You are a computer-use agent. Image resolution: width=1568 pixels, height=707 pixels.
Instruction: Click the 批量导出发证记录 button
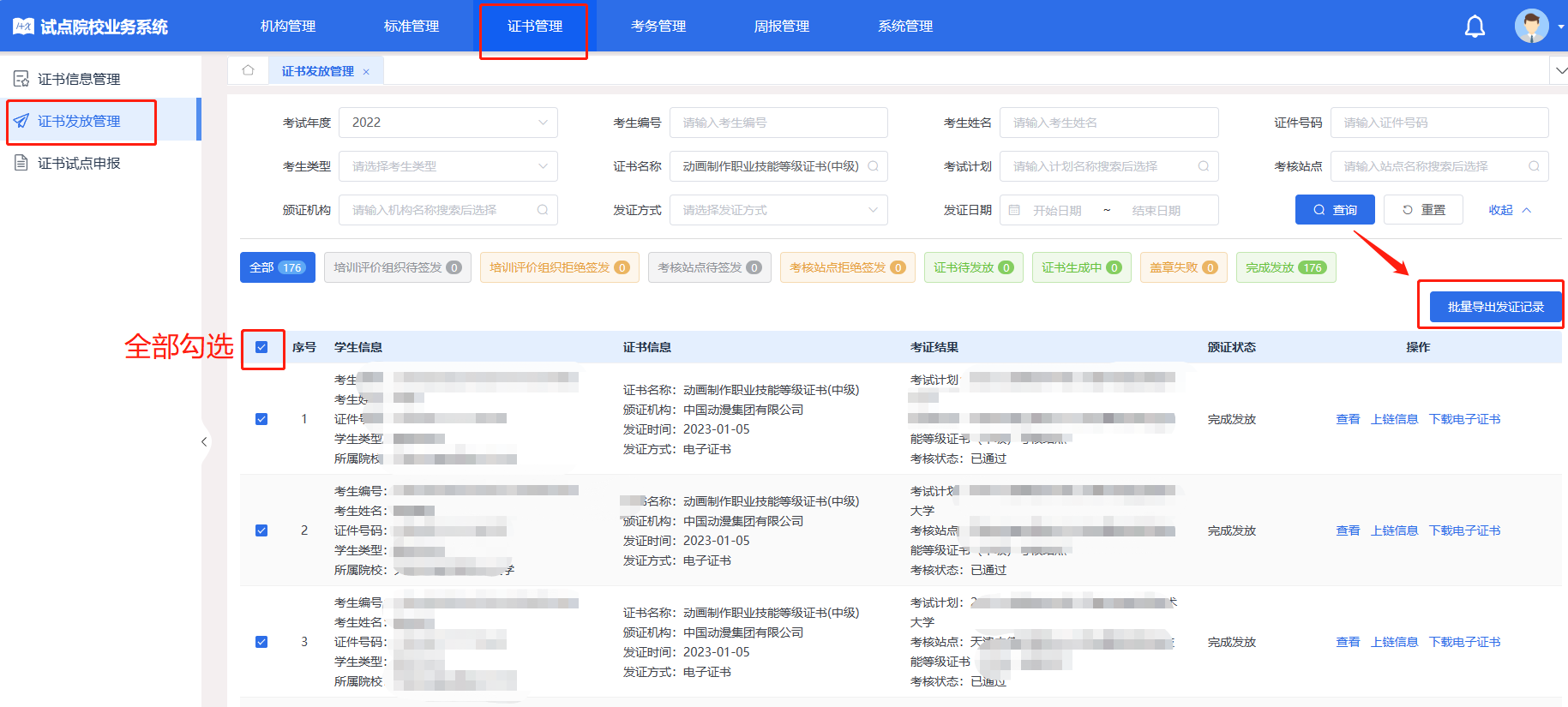(x=1494, y=307)
